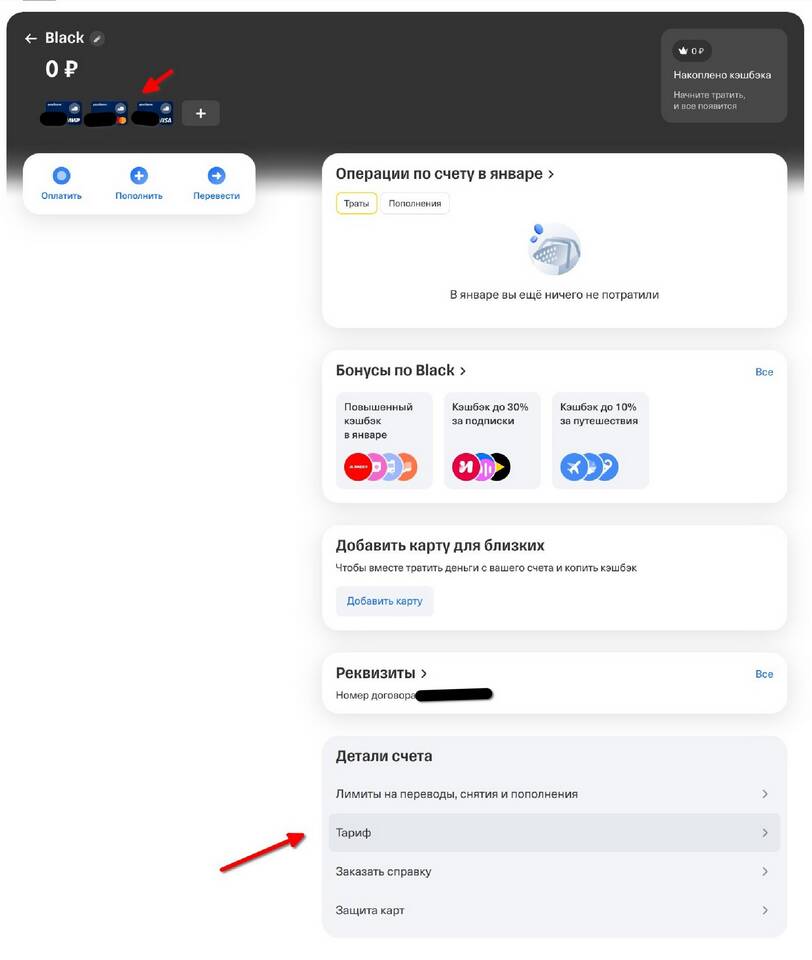The width and height of the screenshot is (812, 960).
Task: Open the Оплатить payment action
Action: tap(61, 183)
